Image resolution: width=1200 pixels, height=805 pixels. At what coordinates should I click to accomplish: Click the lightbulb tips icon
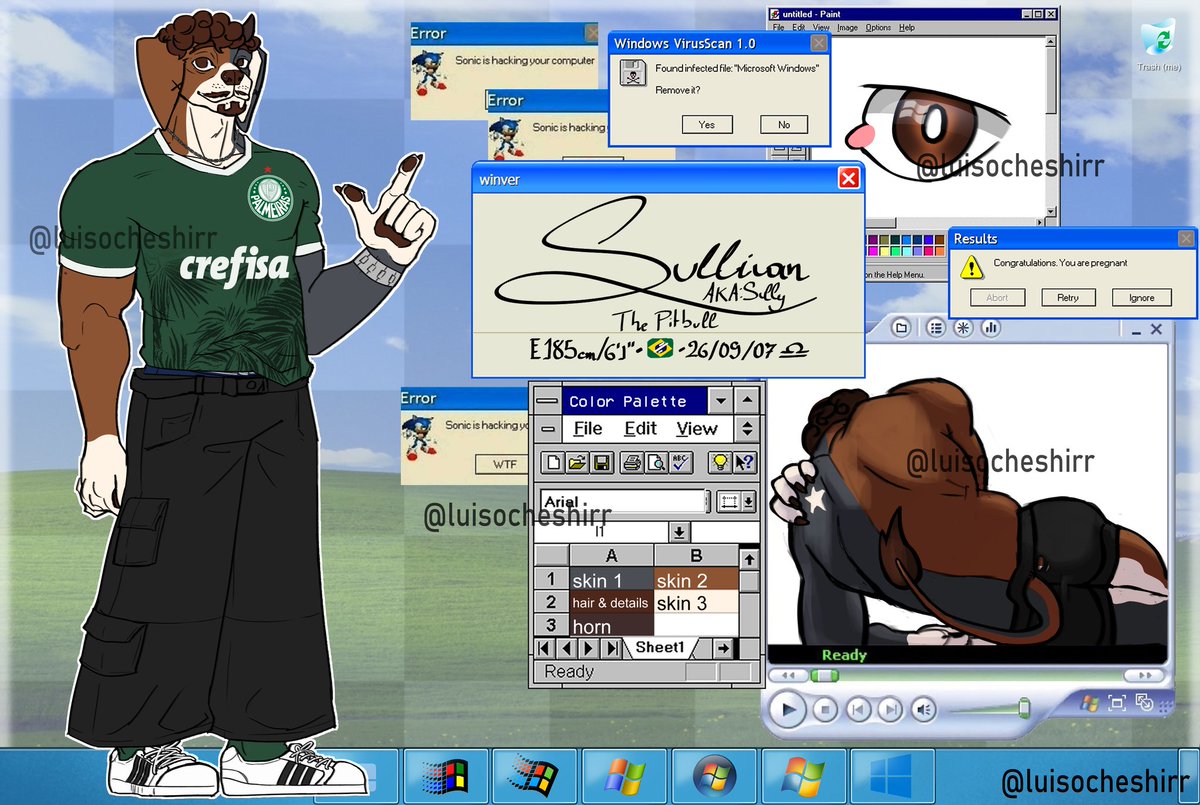tap(718, 462)
